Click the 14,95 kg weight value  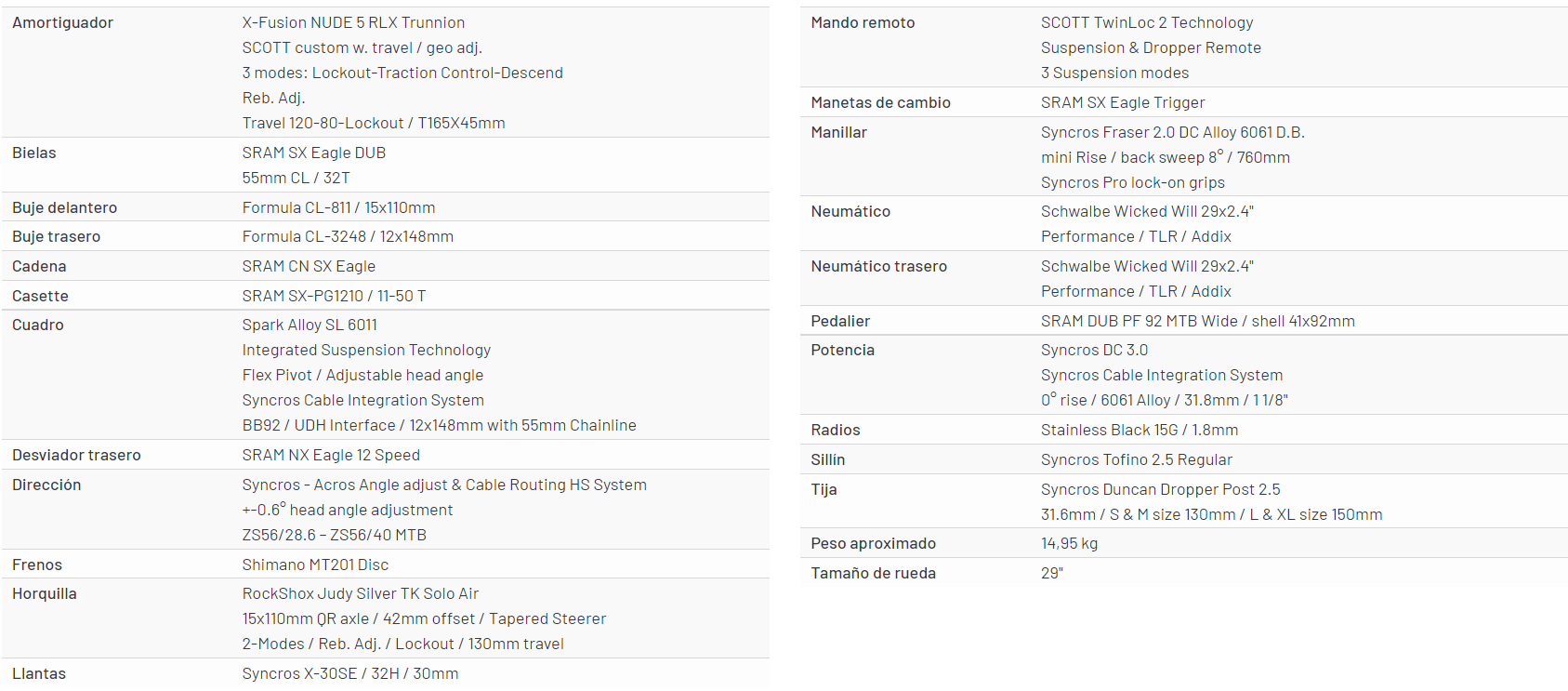1069,543
